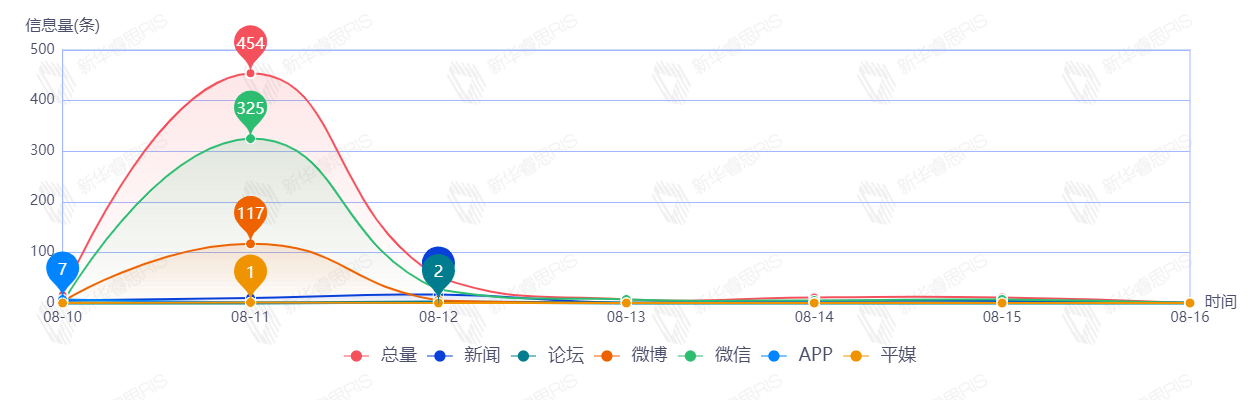Click the 08-13 x-axis date label
This screenshot has width=1260, height=400.
(x=626, y=317)
